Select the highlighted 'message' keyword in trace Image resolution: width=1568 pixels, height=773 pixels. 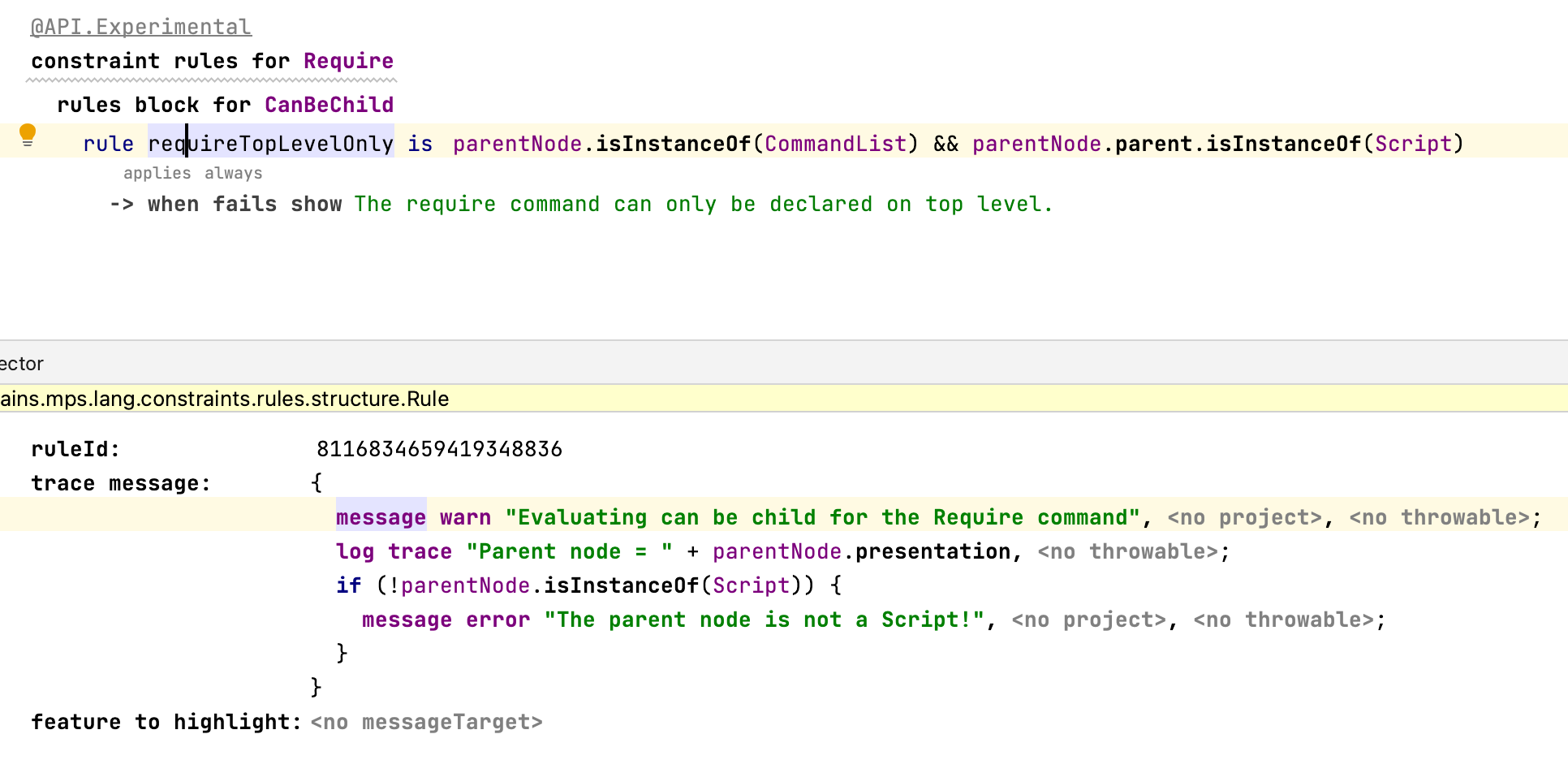381,517
